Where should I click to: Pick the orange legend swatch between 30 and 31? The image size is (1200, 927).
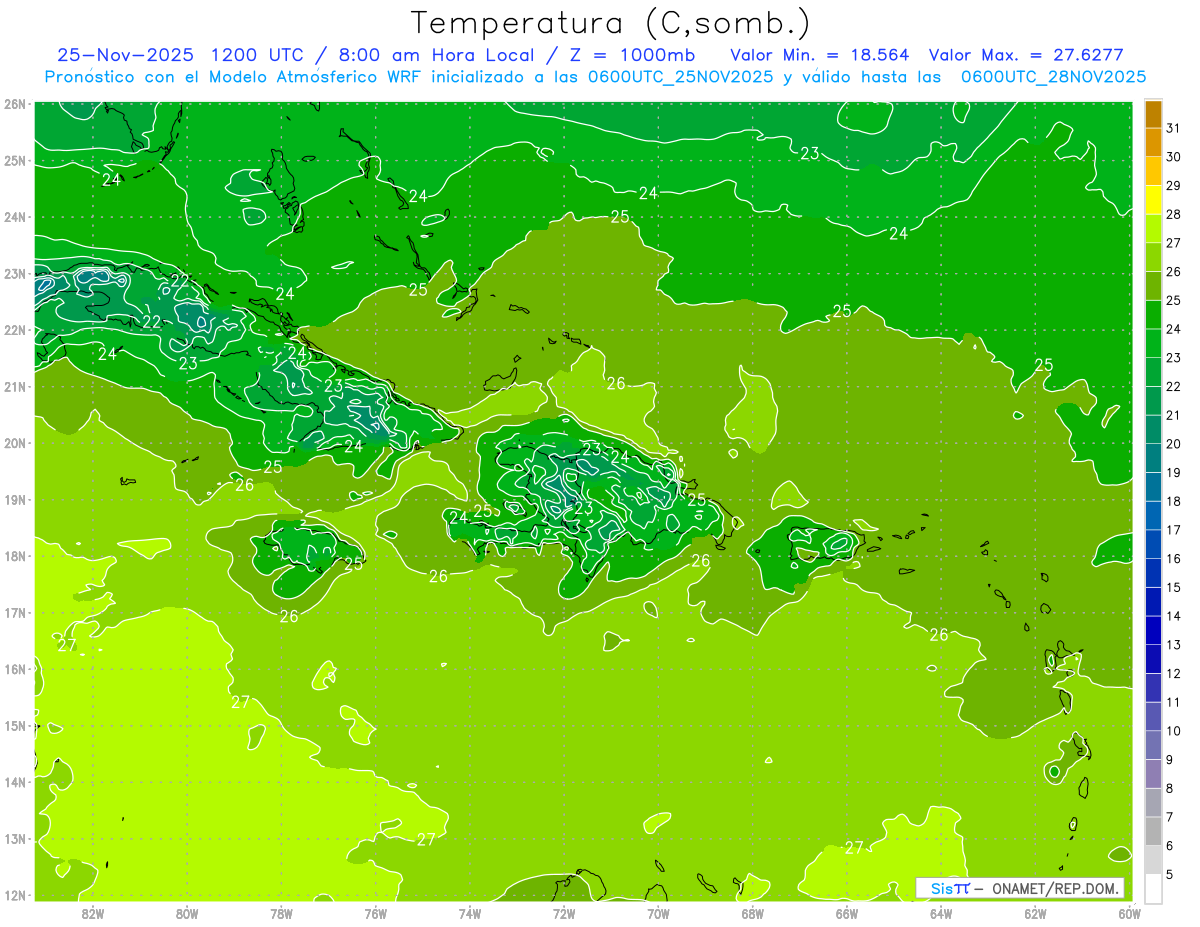[x=1154, y=143]
